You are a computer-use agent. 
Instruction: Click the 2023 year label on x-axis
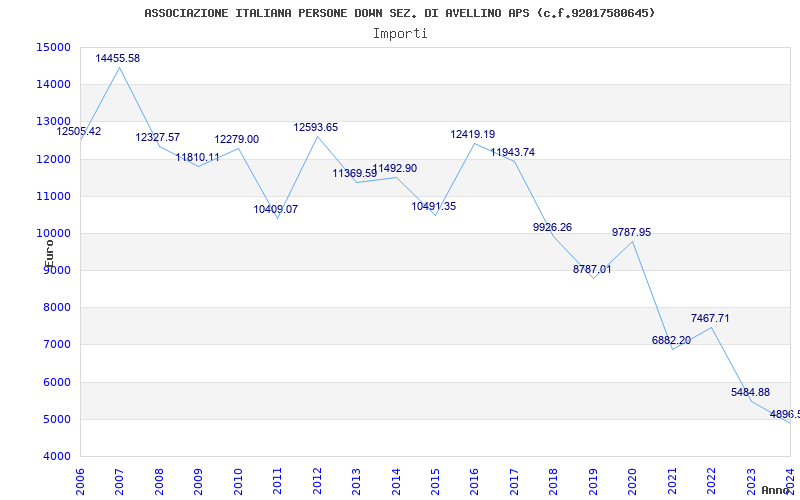click(751, 482)
